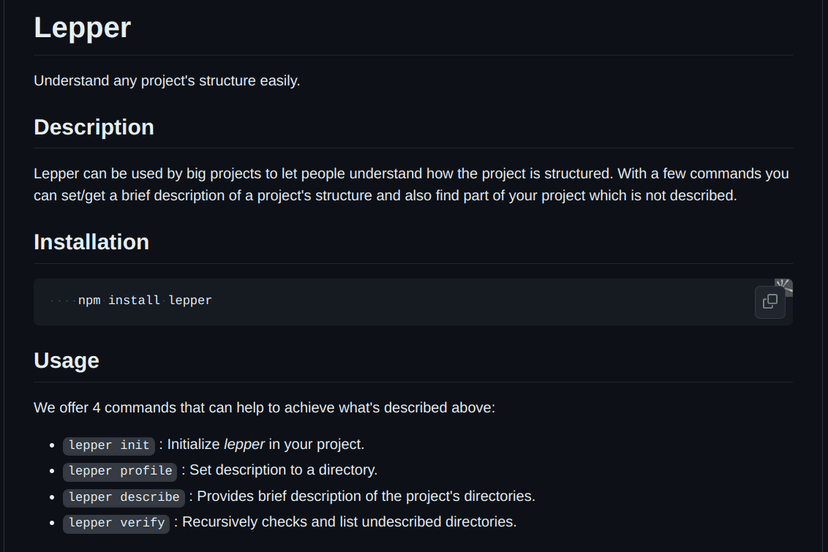Click the tagline 'Understand any project's structure easily.'
The image size is (828, 552).
(167, 81)
